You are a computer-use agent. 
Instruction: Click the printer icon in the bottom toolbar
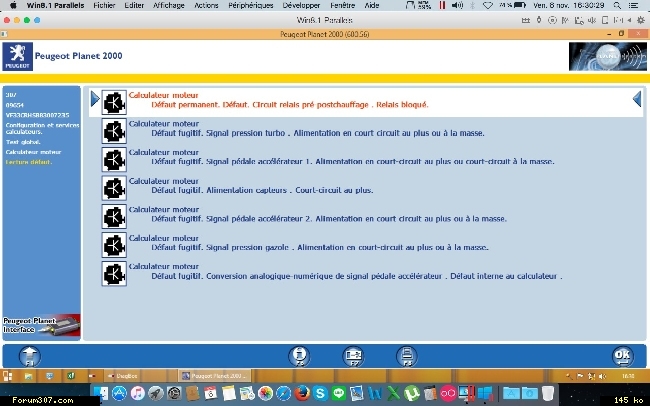[x=406, y=357]
